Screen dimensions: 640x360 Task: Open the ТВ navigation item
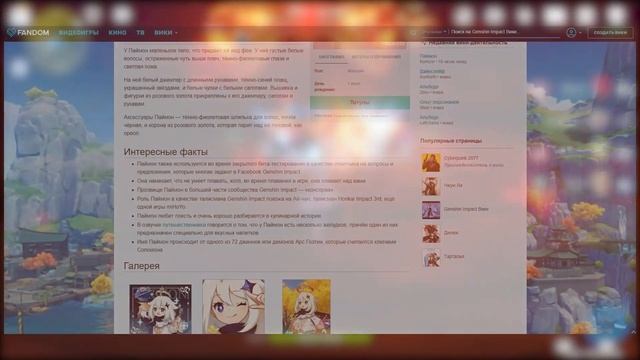140,32
